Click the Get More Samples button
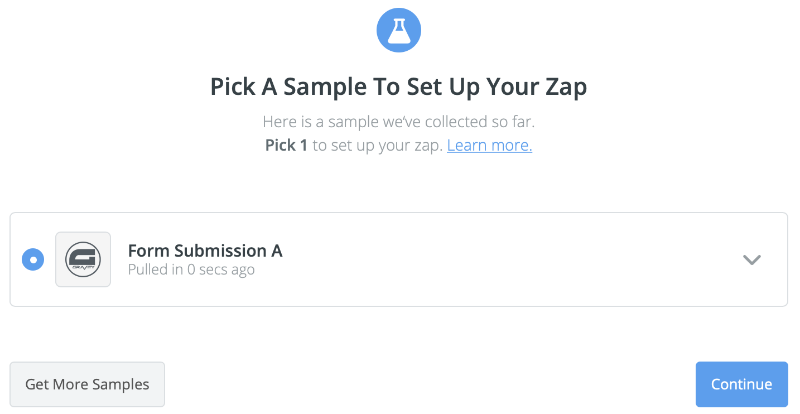 point(87,384)
